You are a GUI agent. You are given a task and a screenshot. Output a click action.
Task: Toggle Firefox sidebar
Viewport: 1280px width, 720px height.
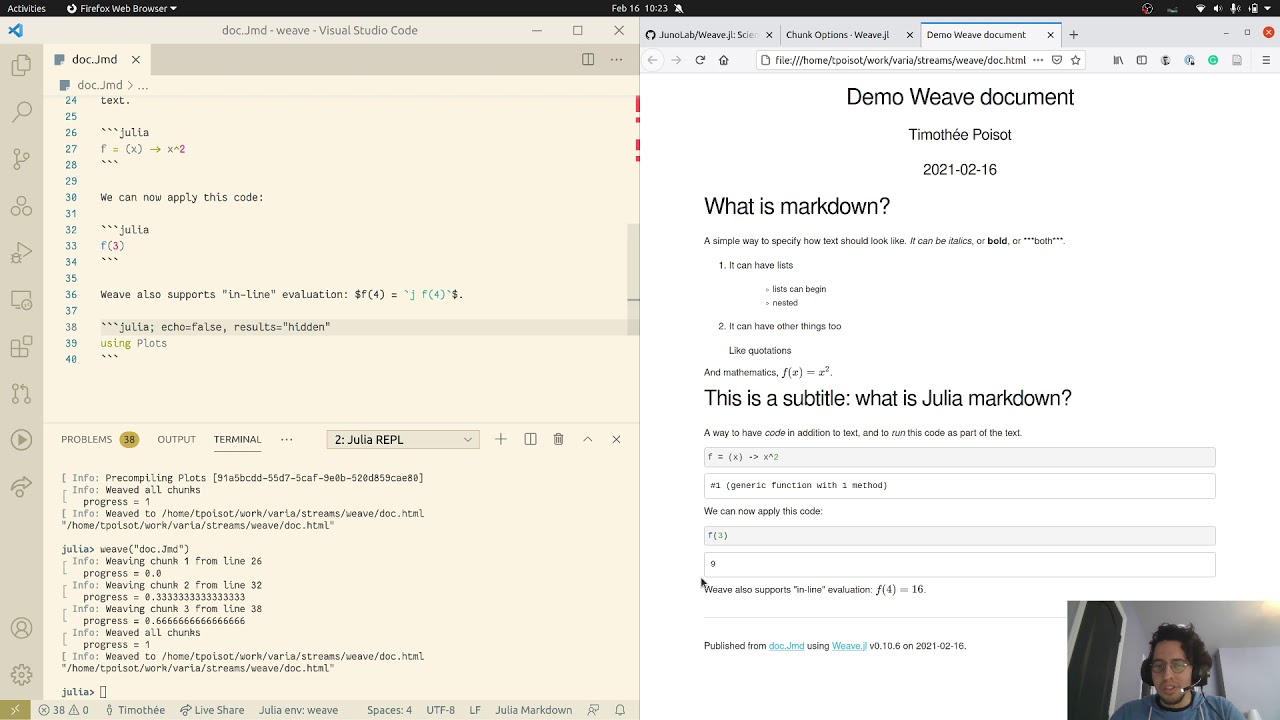1142,60
